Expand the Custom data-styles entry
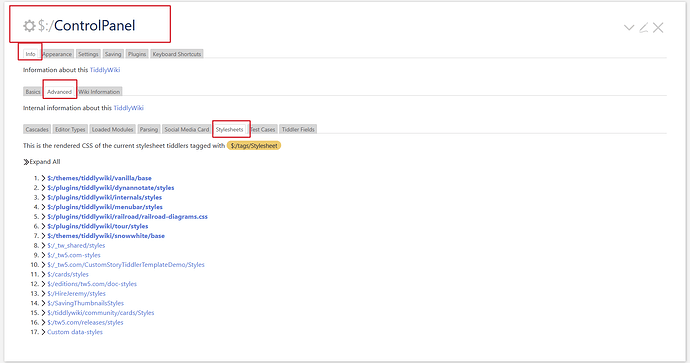The image size is (690, 363). (x=44, y=332)
